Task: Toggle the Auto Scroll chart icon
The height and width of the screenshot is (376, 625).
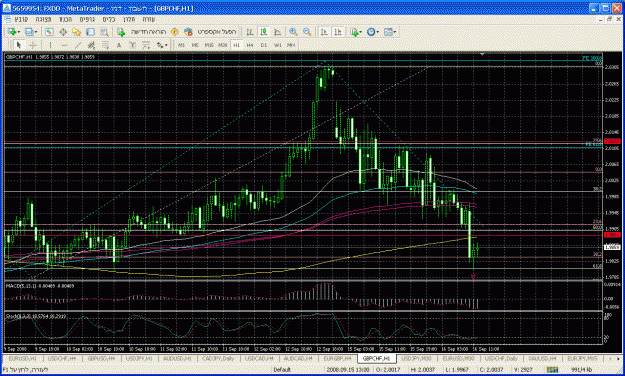Action: tap(324, 31)
